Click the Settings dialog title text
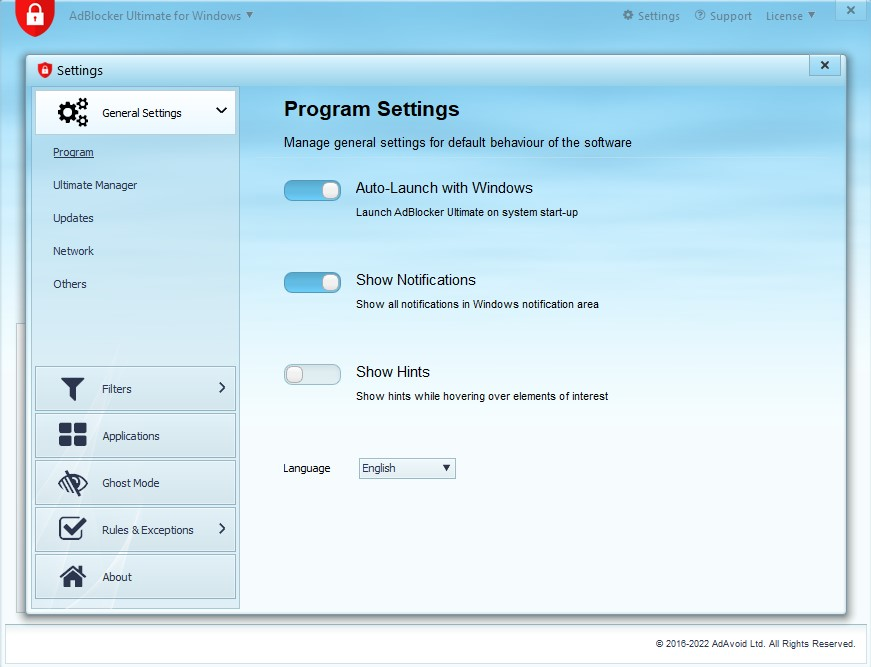 pyautogui.click(x=80, y=71)
